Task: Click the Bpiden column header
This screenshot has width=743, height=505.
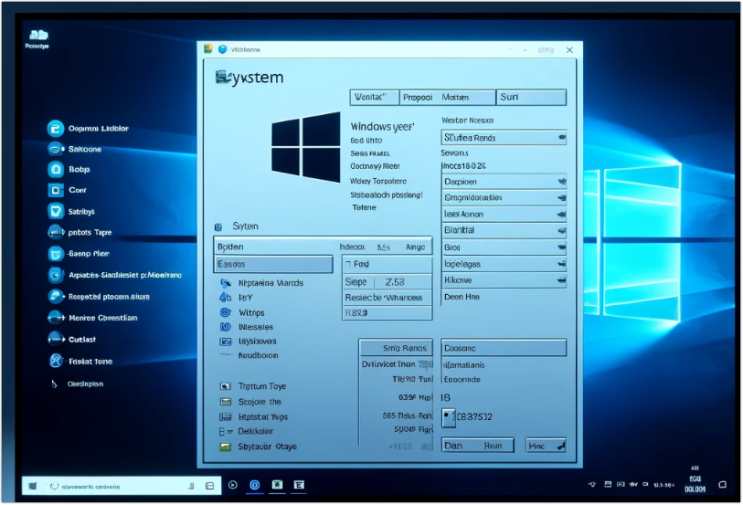Action: click(x=230, y=247)
